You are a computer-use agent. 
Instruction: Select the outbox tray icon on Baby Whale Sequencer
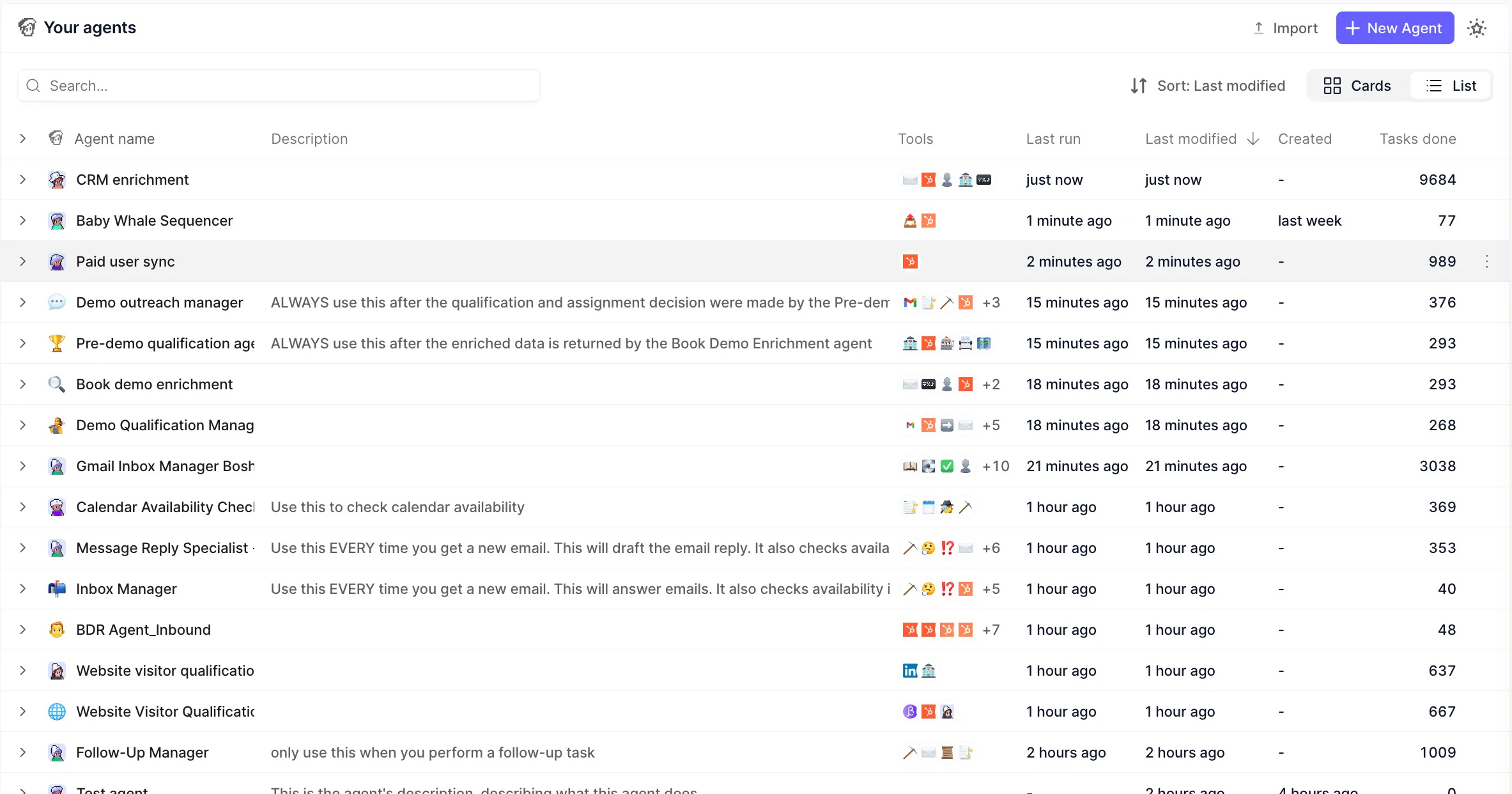(909, 221)
